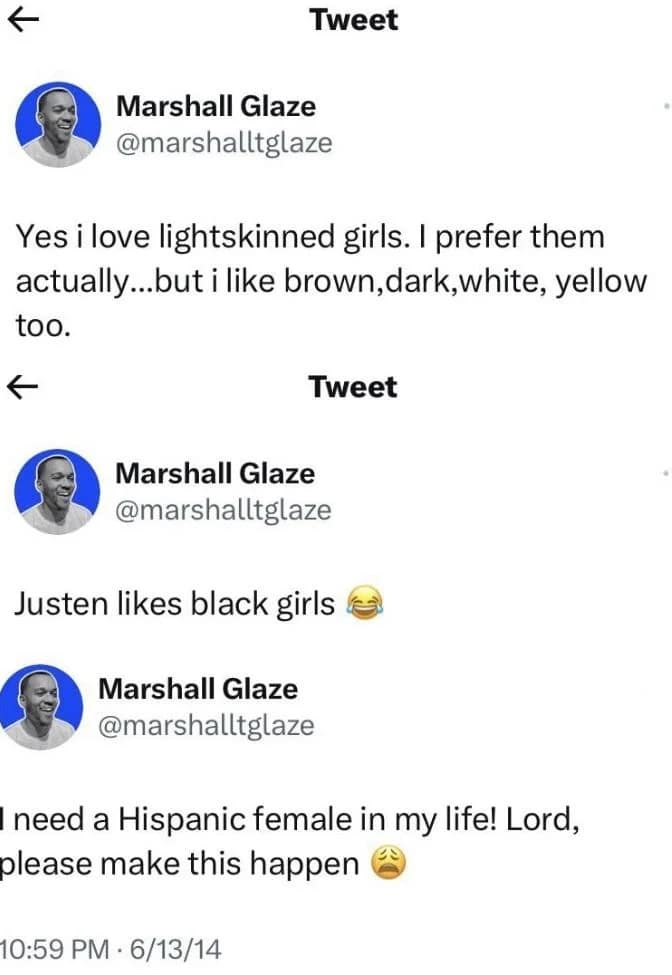Click the @marshalltglaze handle above the Justen tweet

(x=223, y=510)
